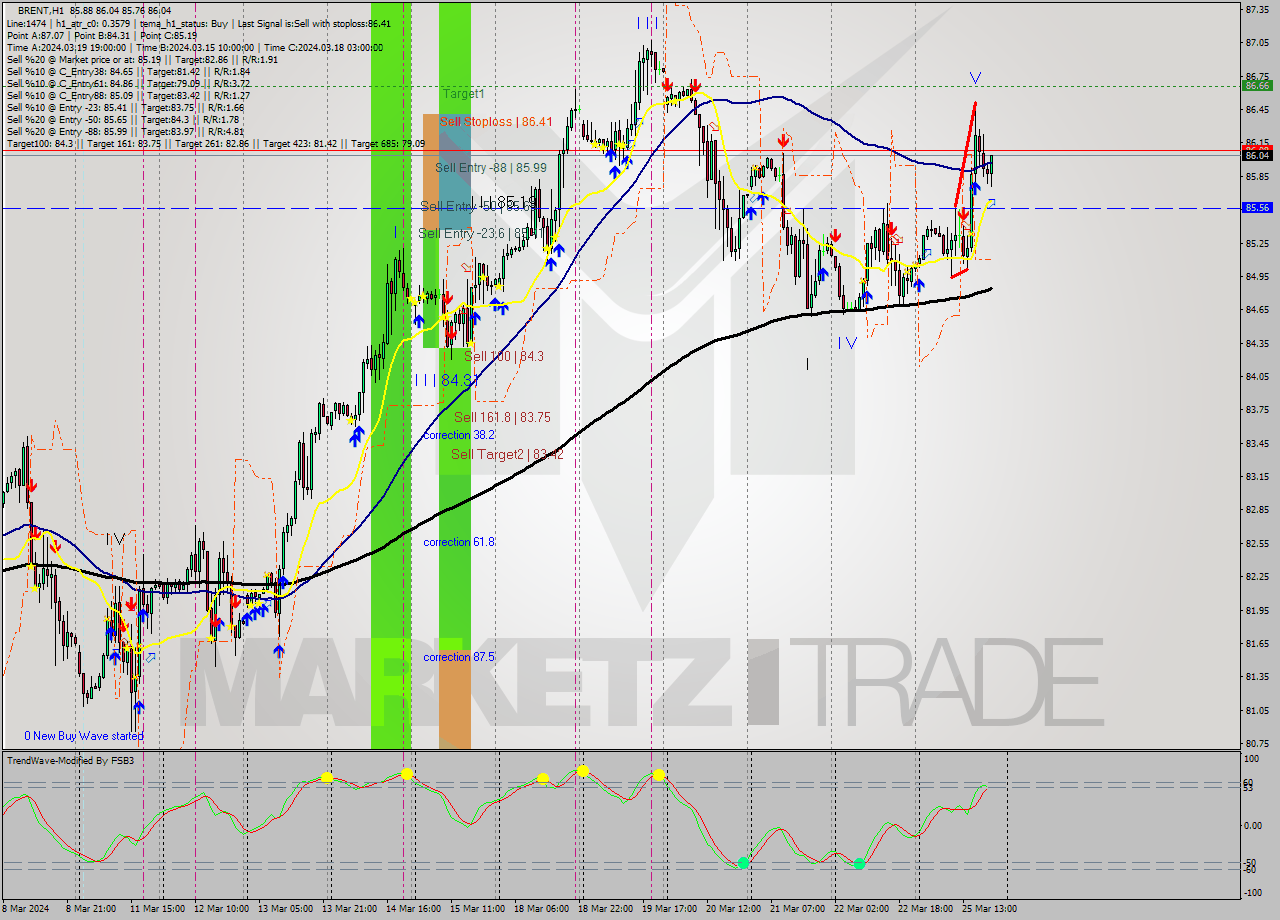1280x920 pixels.
Task: Click the 'Sell Target2 | 83.42' label
Action: tap(507, 454)
